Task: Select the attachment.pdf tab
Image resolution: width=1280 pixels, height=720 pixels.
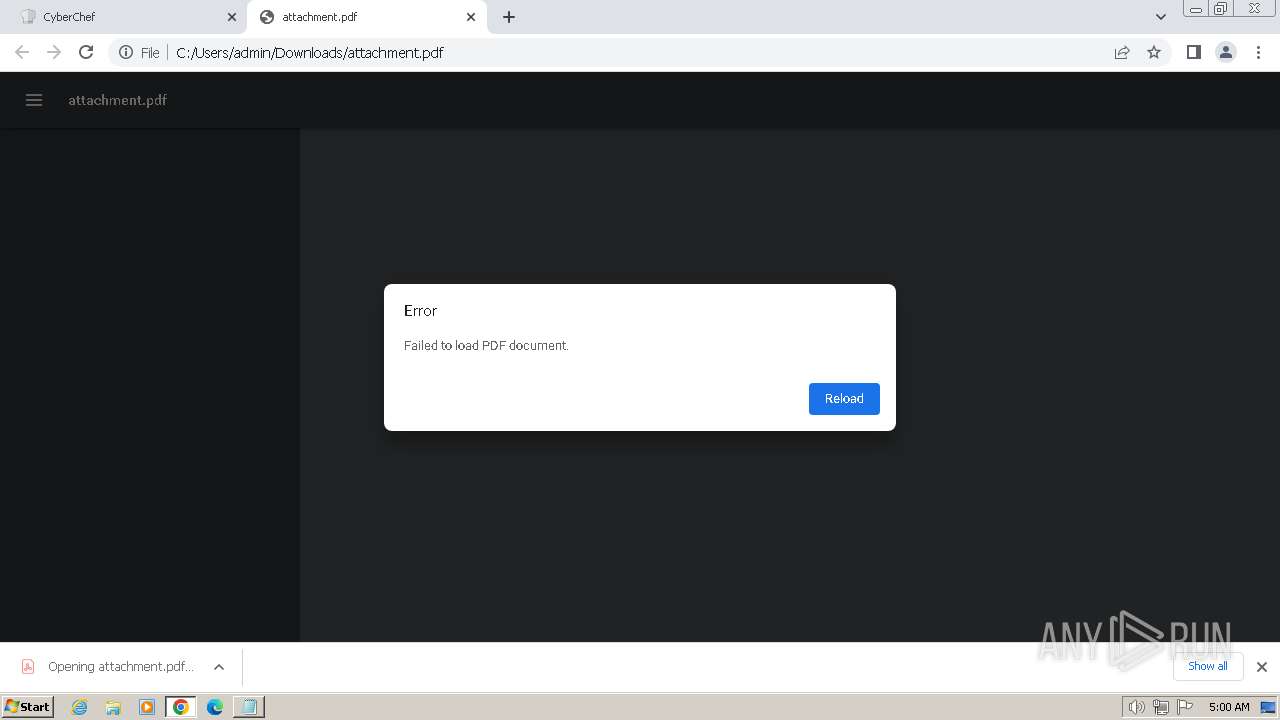Action: (366, 17)
